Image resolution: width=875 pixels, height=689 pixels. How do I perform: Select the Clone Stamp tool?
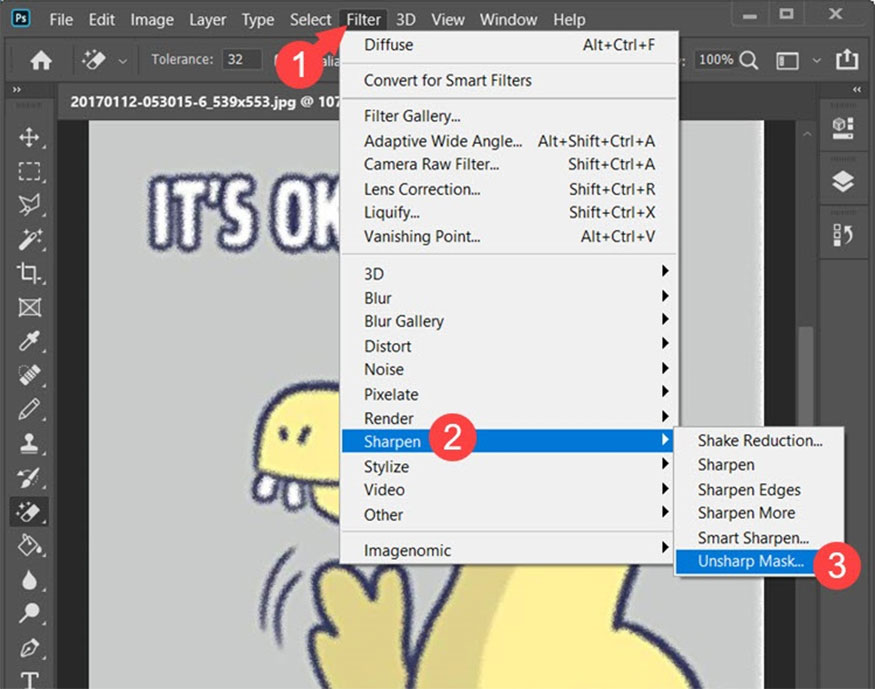tap(27, 444)
